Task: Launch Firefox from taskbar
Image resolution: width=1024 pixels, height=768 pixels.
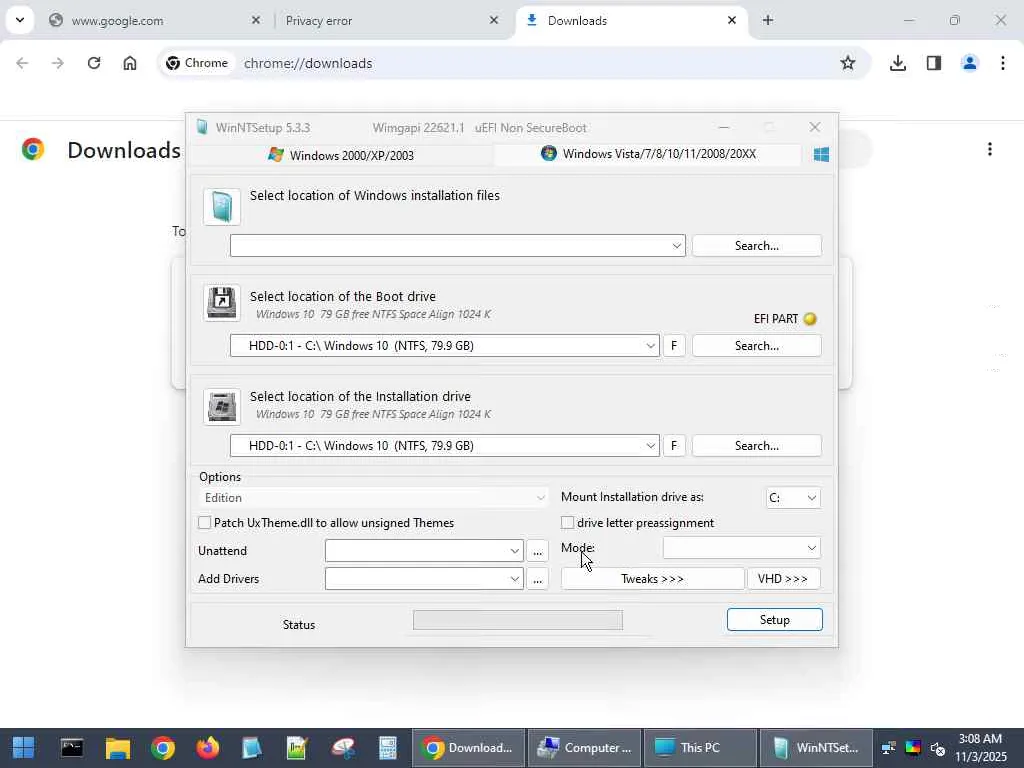Action: pos(208,748)
